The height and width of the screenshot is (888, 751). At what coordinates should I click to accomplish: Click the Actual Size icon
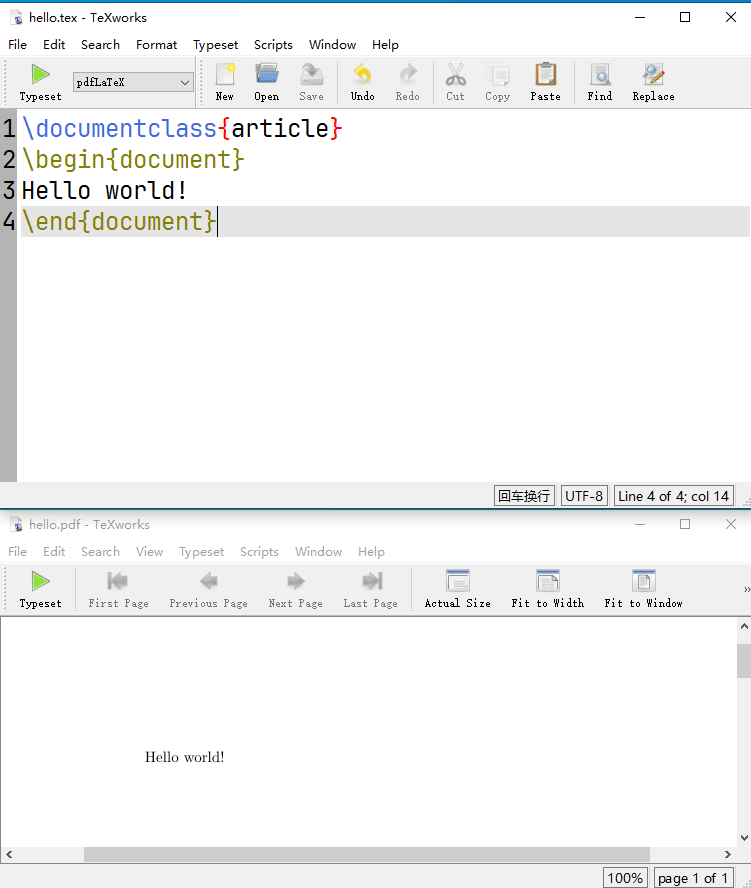tap(458, 590)
